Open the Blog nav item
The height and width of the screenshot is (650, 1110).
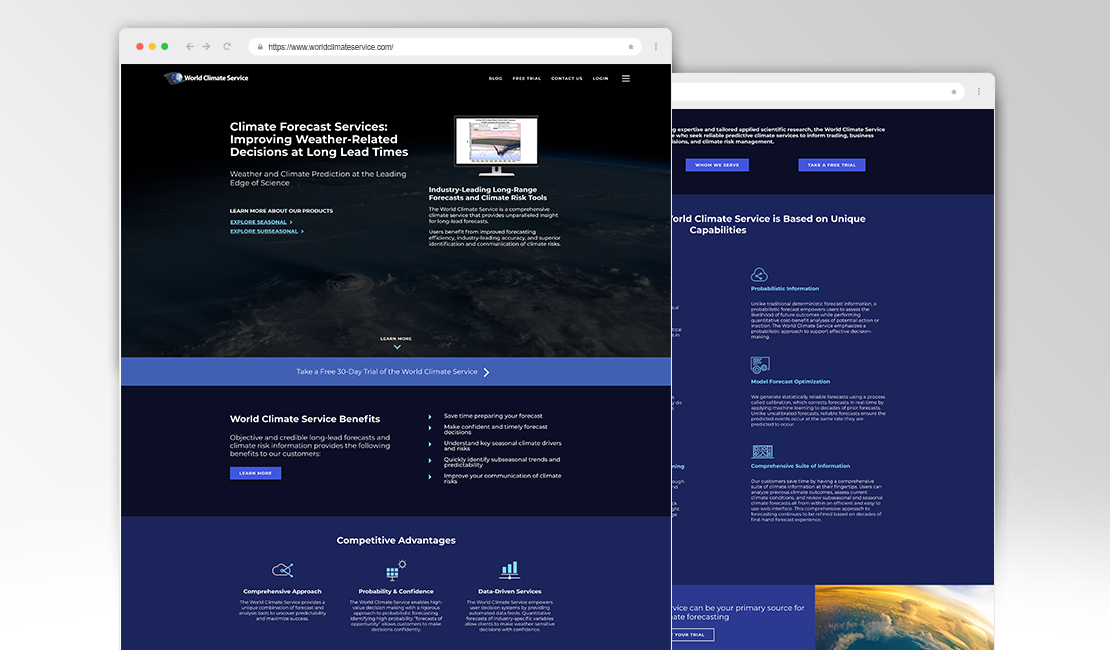tap(496, 79)
